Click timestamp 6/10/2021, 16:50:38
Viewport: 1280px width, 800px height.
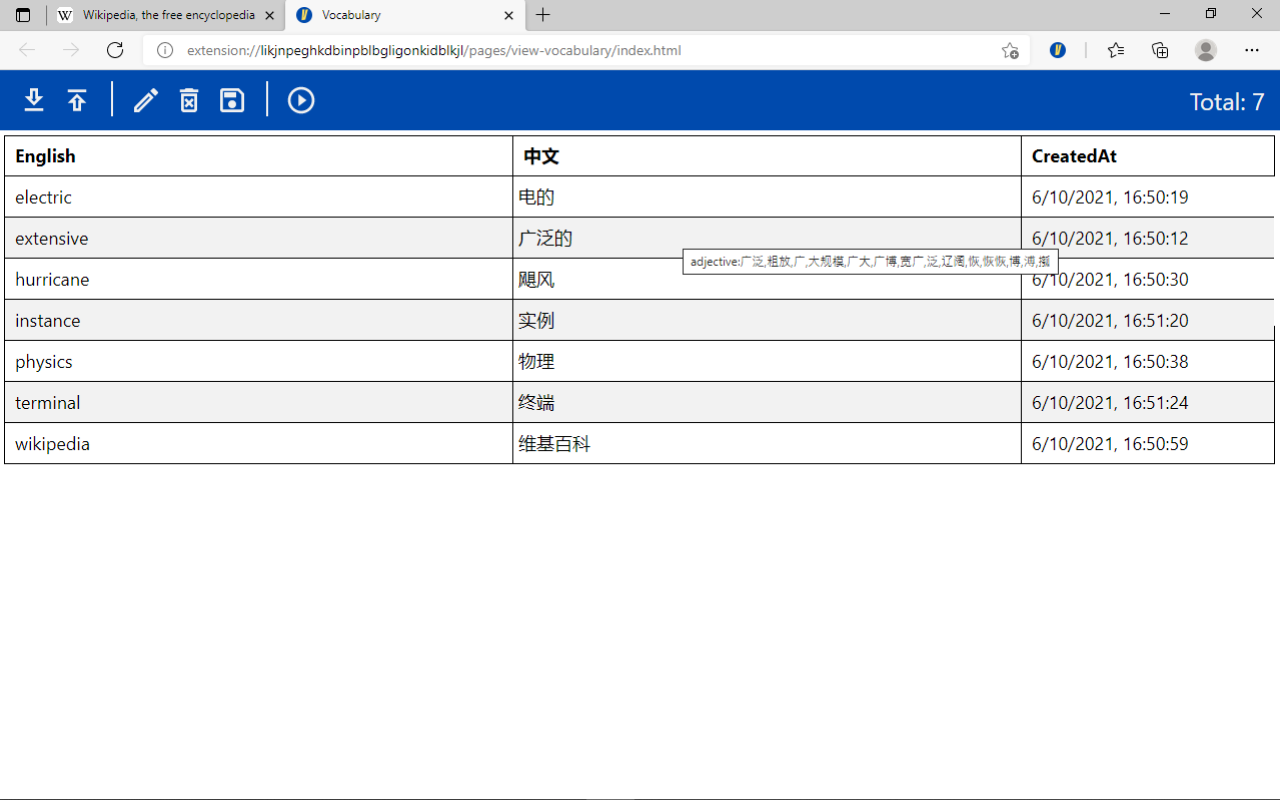pyautogui.click(x=1110, y=361)
